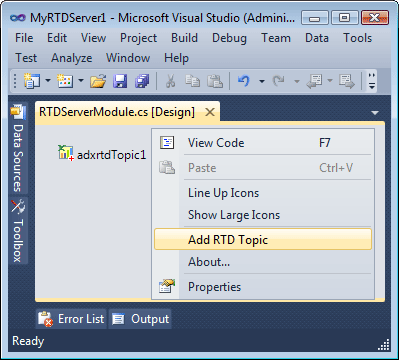399x360 pixels.
Task: Open the Tools menu
Action: click(x=357, y=38)
